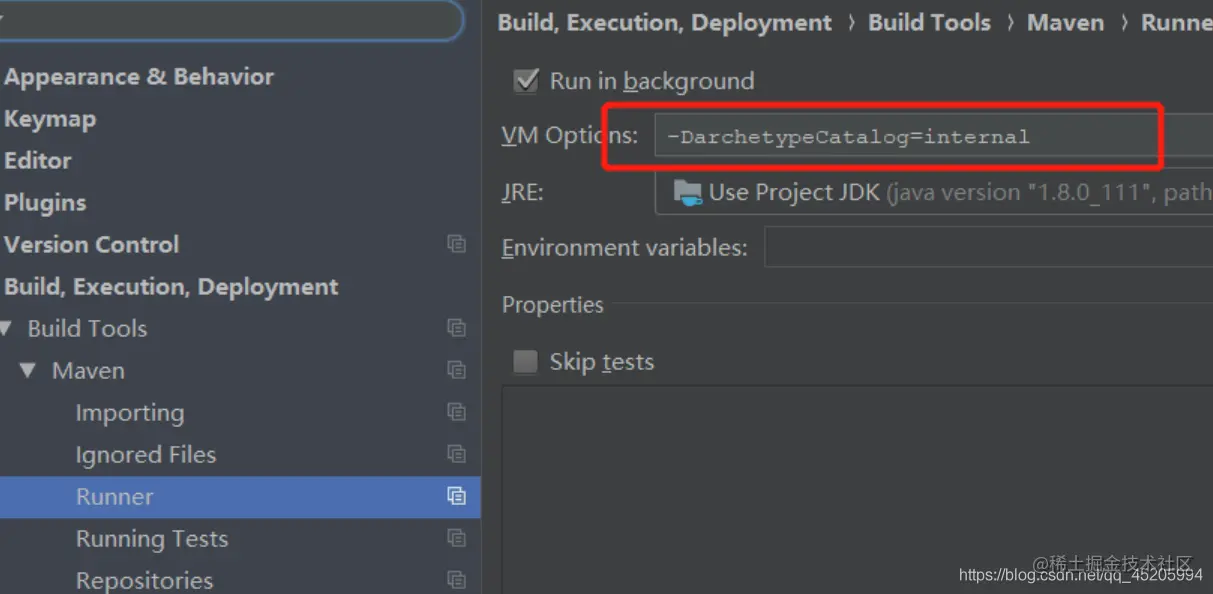Toggle the Run in background checkbox
The width and height of the screenshot is (1213, 594).
526,81
